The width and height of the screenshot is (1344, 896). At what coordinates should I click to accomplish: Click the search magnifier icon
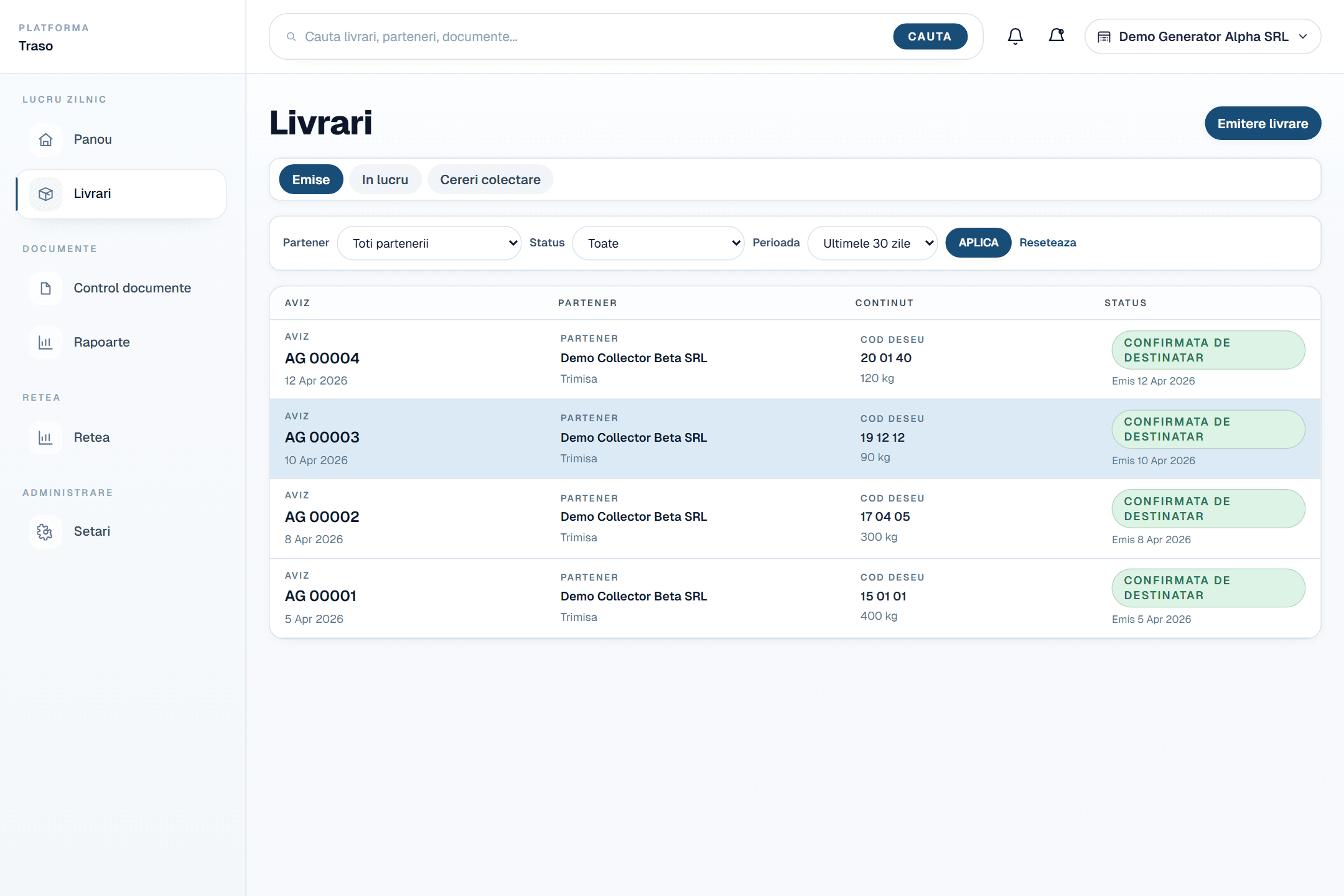point(291,37)
